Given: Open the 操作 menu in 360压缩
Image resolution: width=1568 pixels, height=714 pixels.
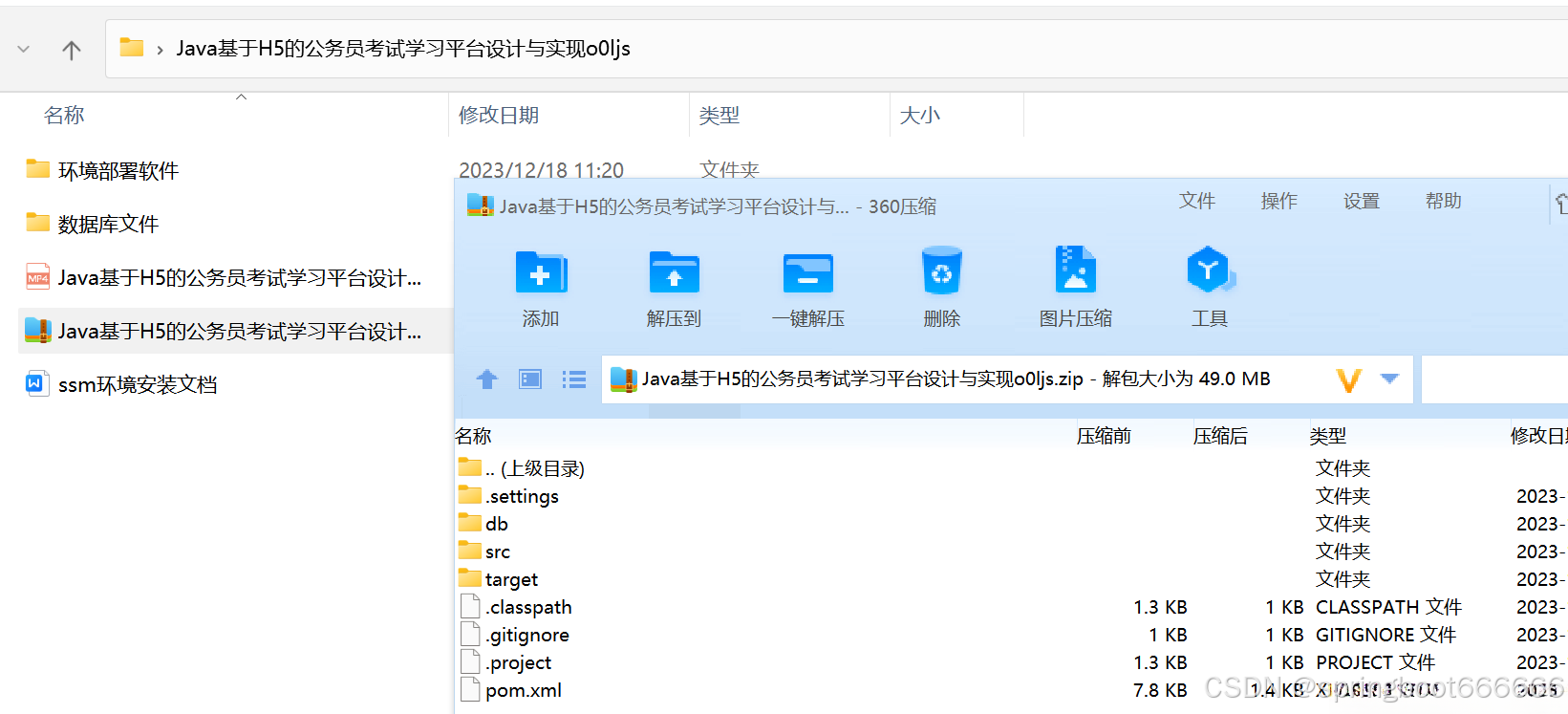Looking at the screenshot, I should [1279, 201].
